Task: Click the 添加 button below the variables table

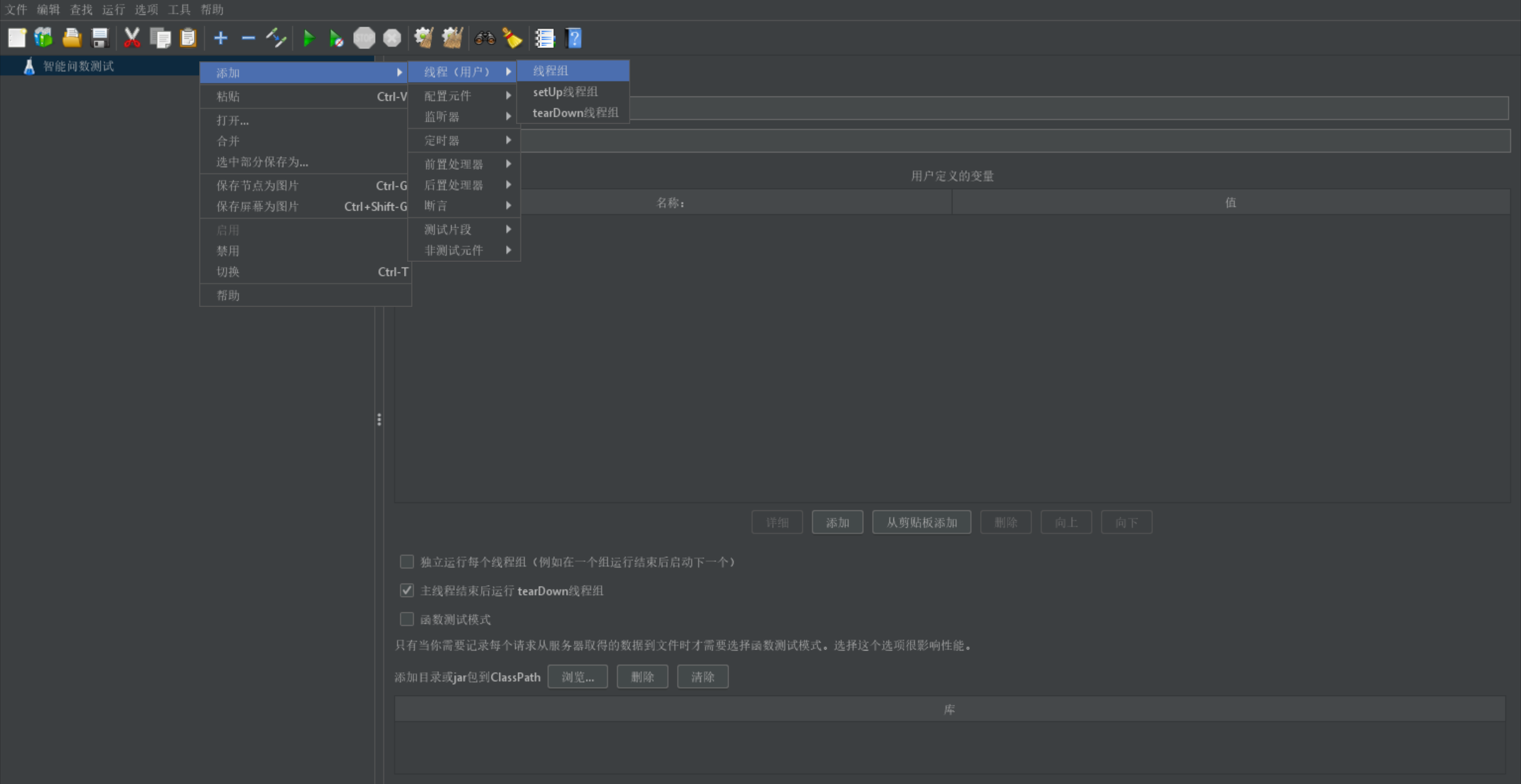Action: (x=837, y=523)
